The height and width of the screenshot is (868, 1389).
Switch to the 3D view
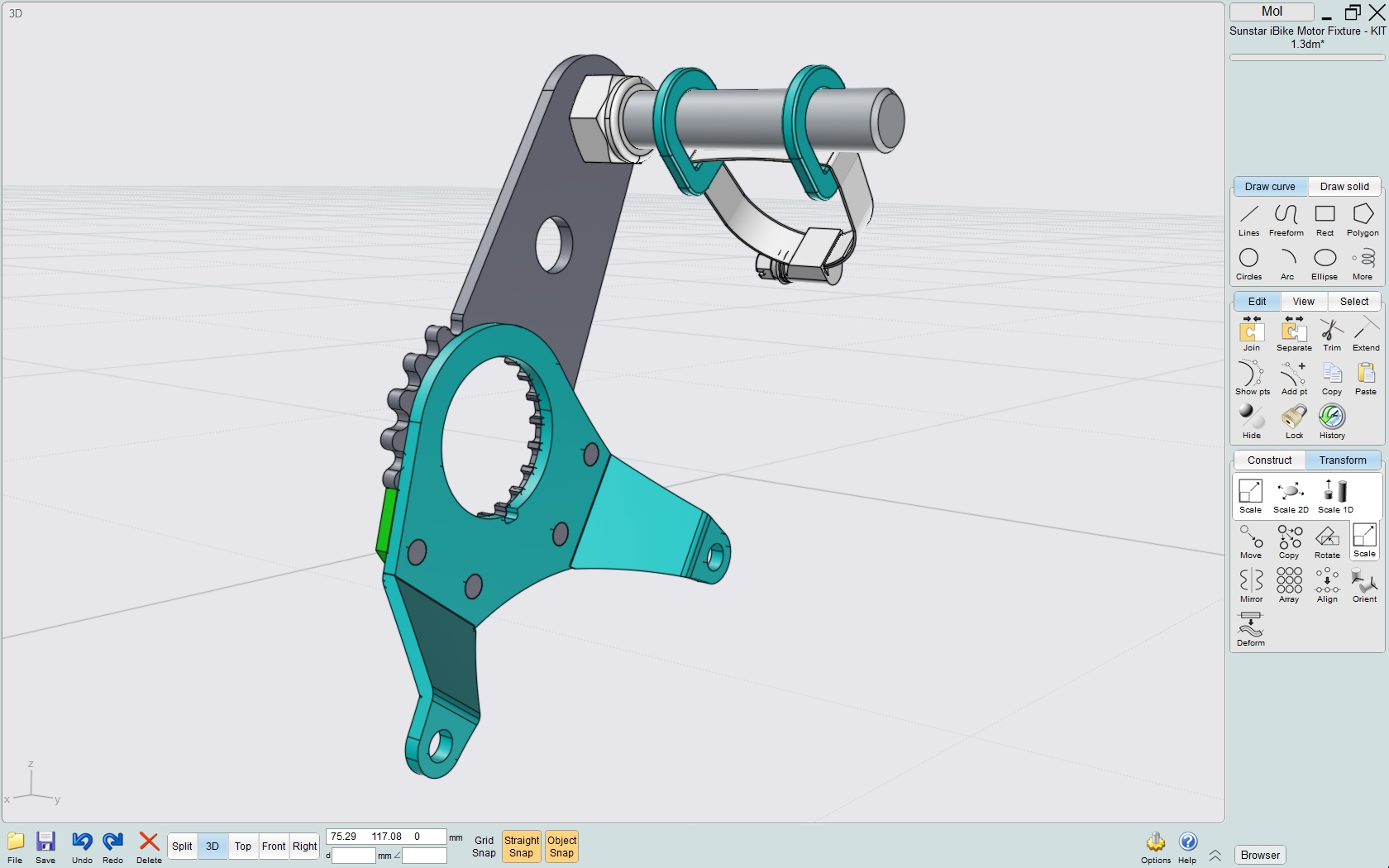tap(212, 847)
